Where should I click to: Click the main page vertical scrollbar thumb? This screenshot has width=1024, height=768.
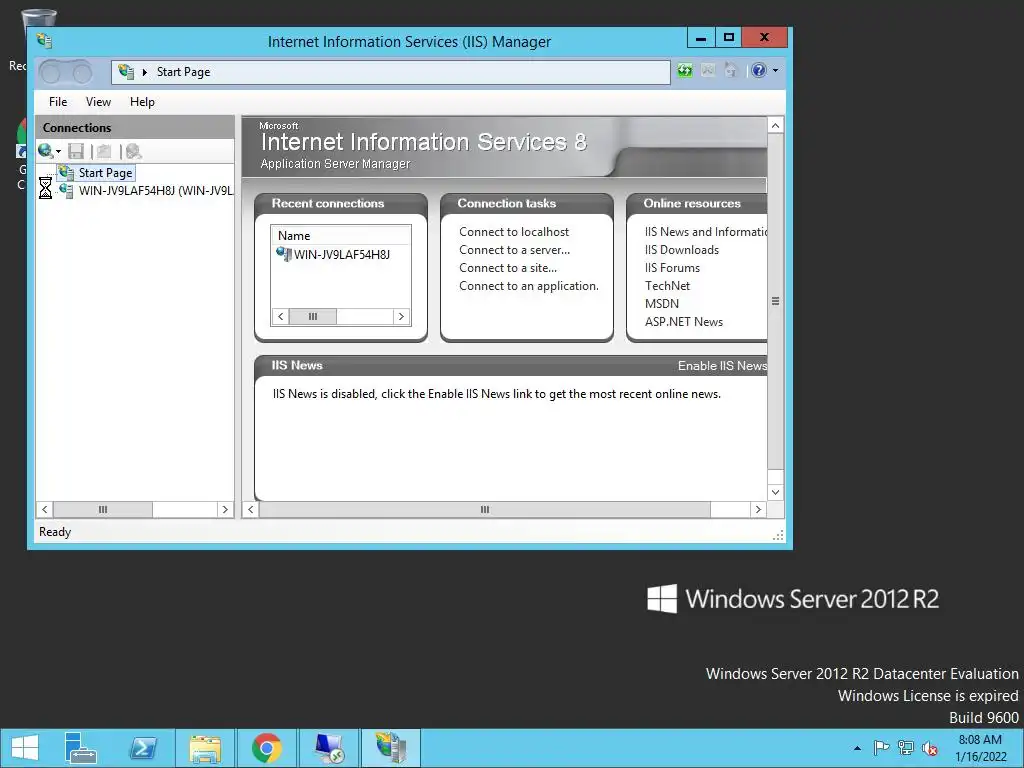pos(775,301)
